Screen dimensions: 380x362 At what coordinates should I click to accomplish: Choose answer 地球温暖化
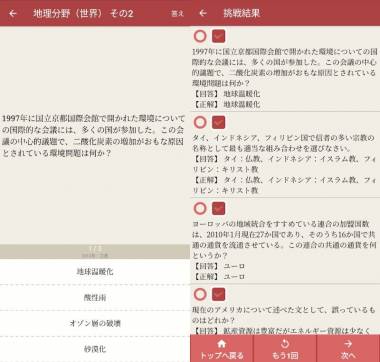[95, 272]
